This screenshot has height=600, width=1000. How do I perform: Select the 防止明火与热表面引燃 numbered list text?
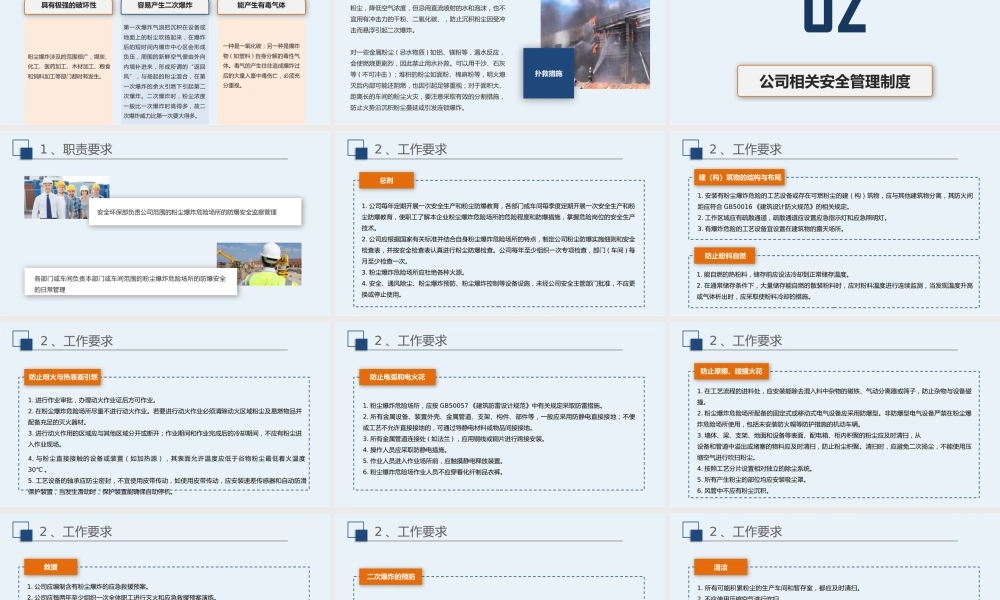tap(166, 446)
